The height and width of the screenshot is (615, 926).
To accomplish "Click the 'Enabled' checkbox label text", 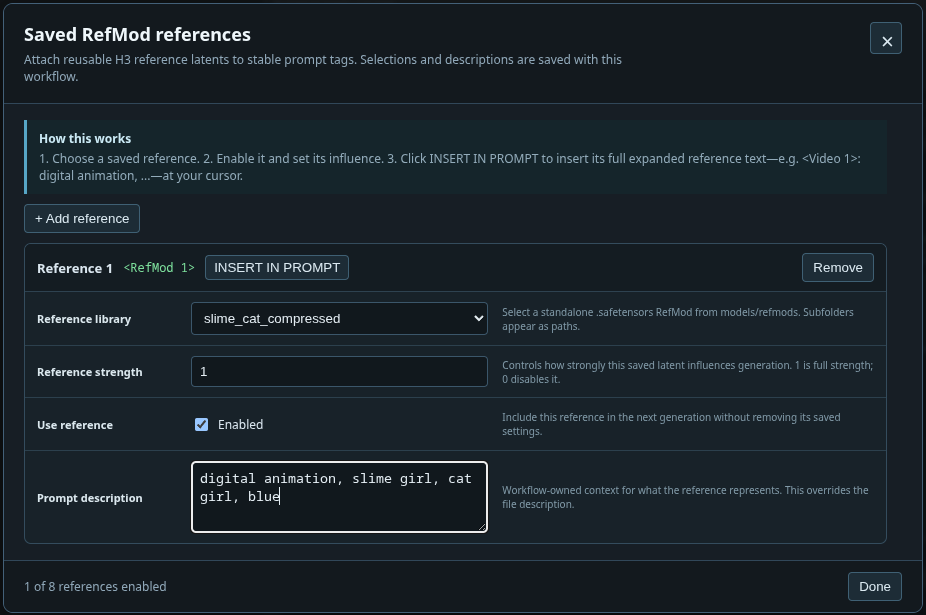I will pyautogui.click(x=240, y=424).
